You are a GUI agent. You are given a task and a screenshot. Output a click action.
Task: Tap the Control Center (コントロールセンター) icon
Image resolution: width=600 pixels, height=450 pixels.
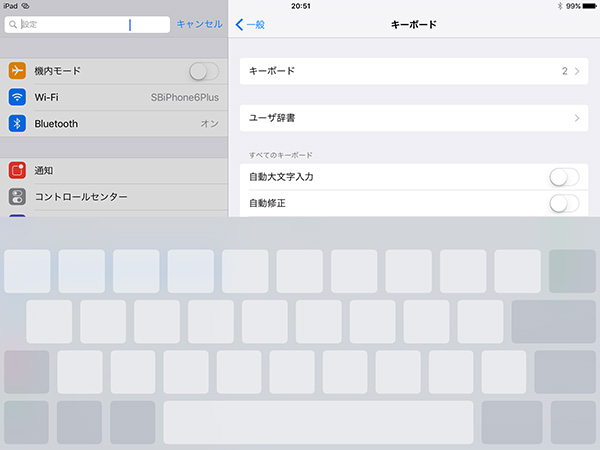pyautogui.click(x=17, y=197)
